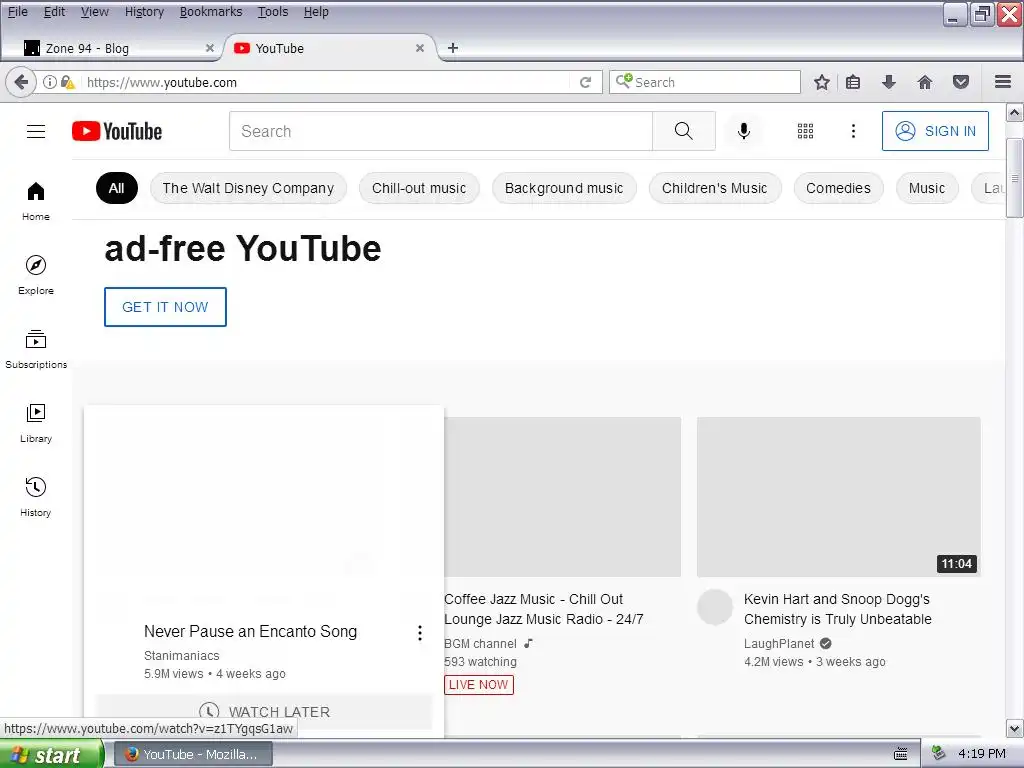Click the page scrollbar down arrow
Screen dimensions: 1024x768
tap(1014, 728)
